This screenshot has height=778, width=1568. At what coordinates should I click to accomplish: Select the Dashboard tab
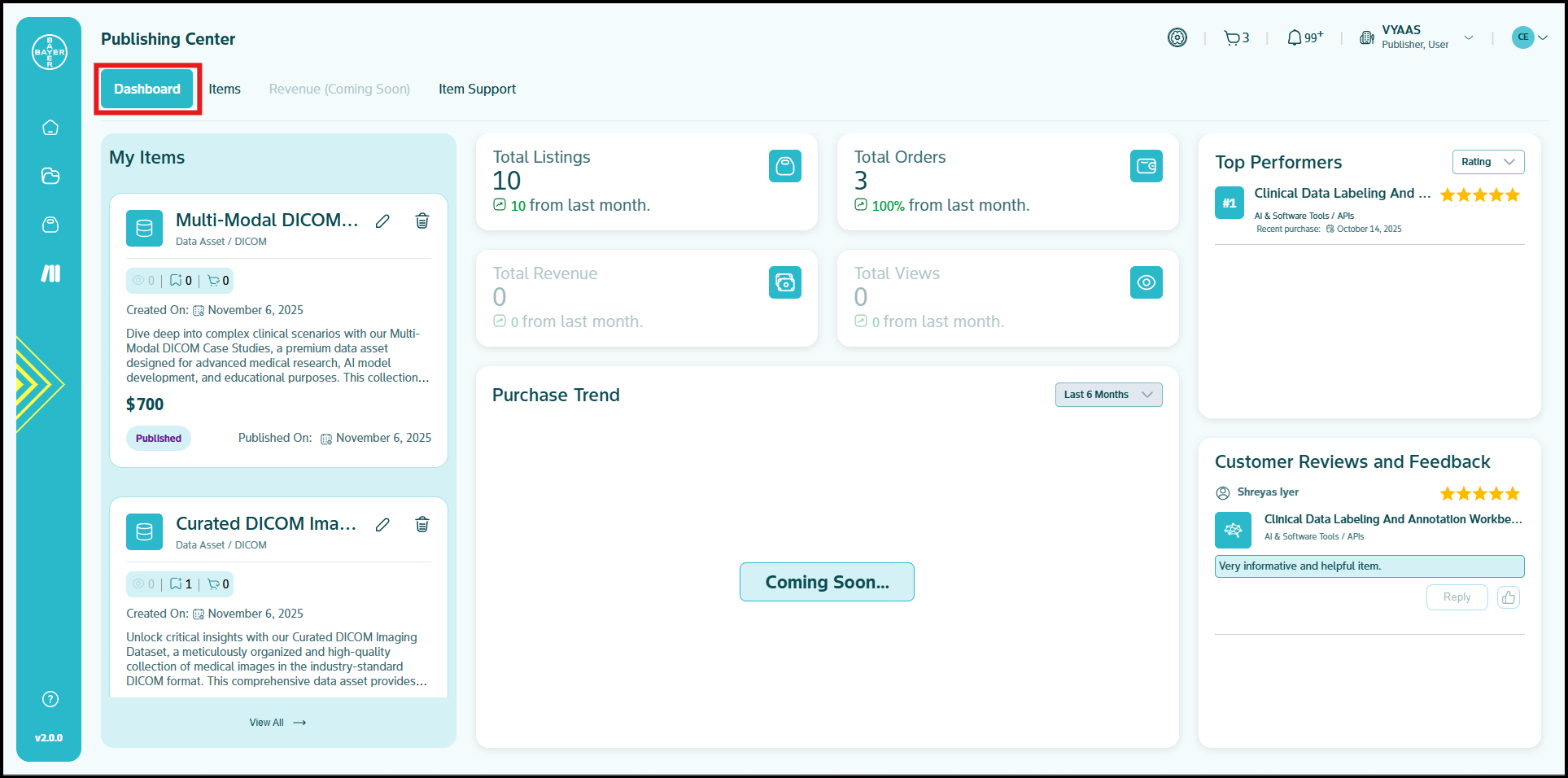click(x=147, y=89)
